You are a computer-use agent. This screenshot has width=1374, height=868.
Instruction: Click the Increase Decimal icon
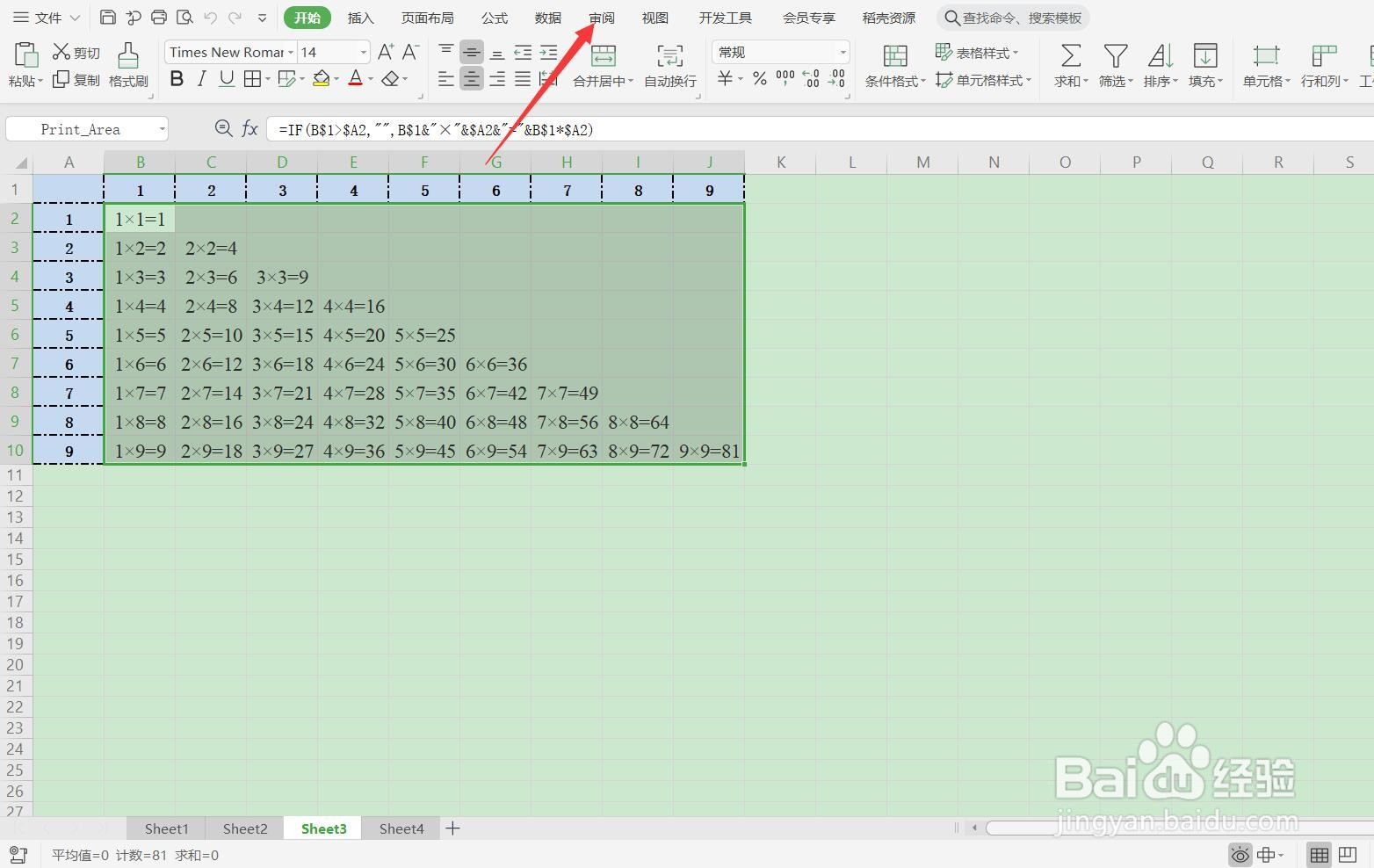coord(812,79)
